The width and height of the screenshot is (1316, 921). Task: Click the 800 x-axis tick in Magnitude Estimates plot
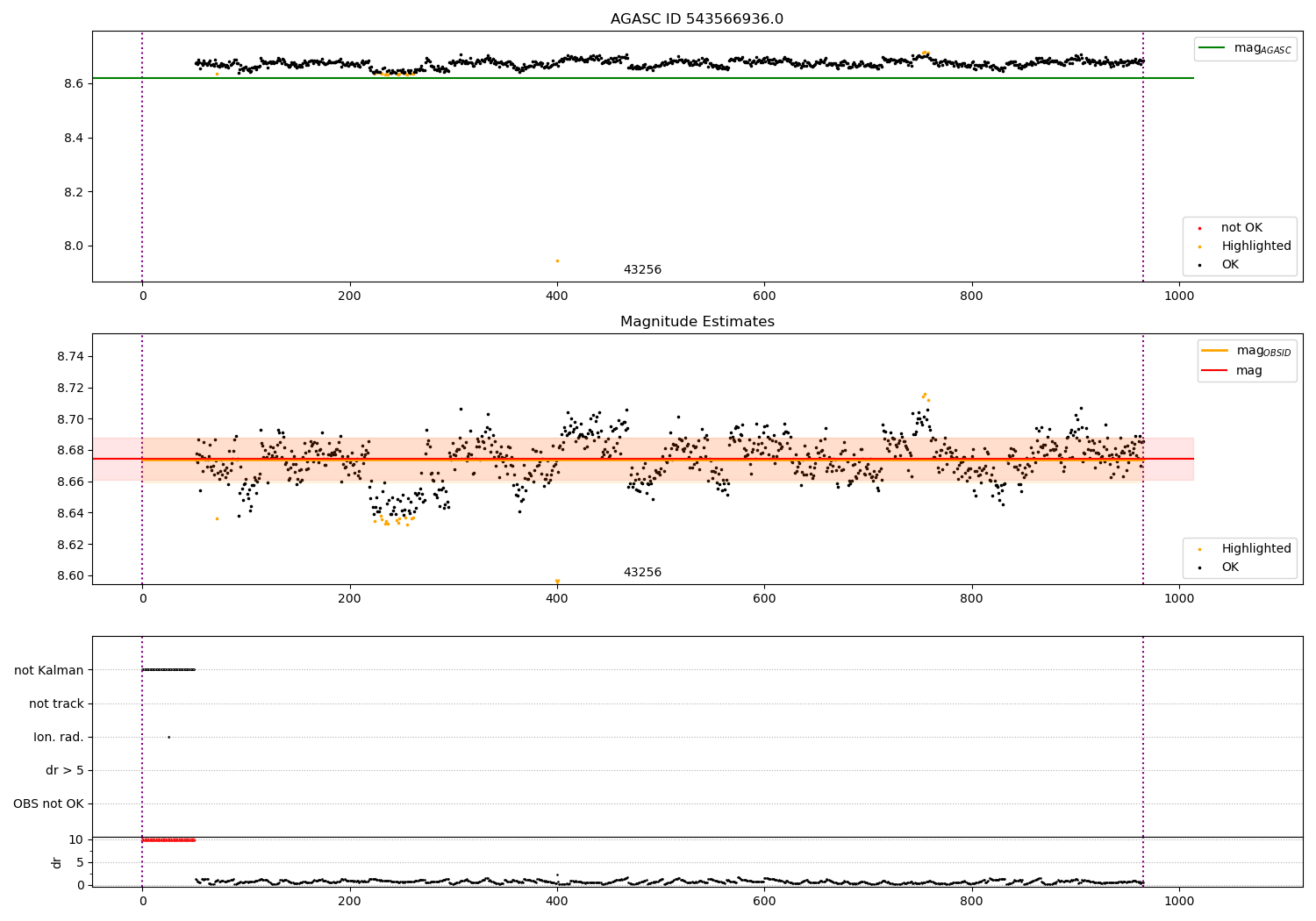(971, 598)
